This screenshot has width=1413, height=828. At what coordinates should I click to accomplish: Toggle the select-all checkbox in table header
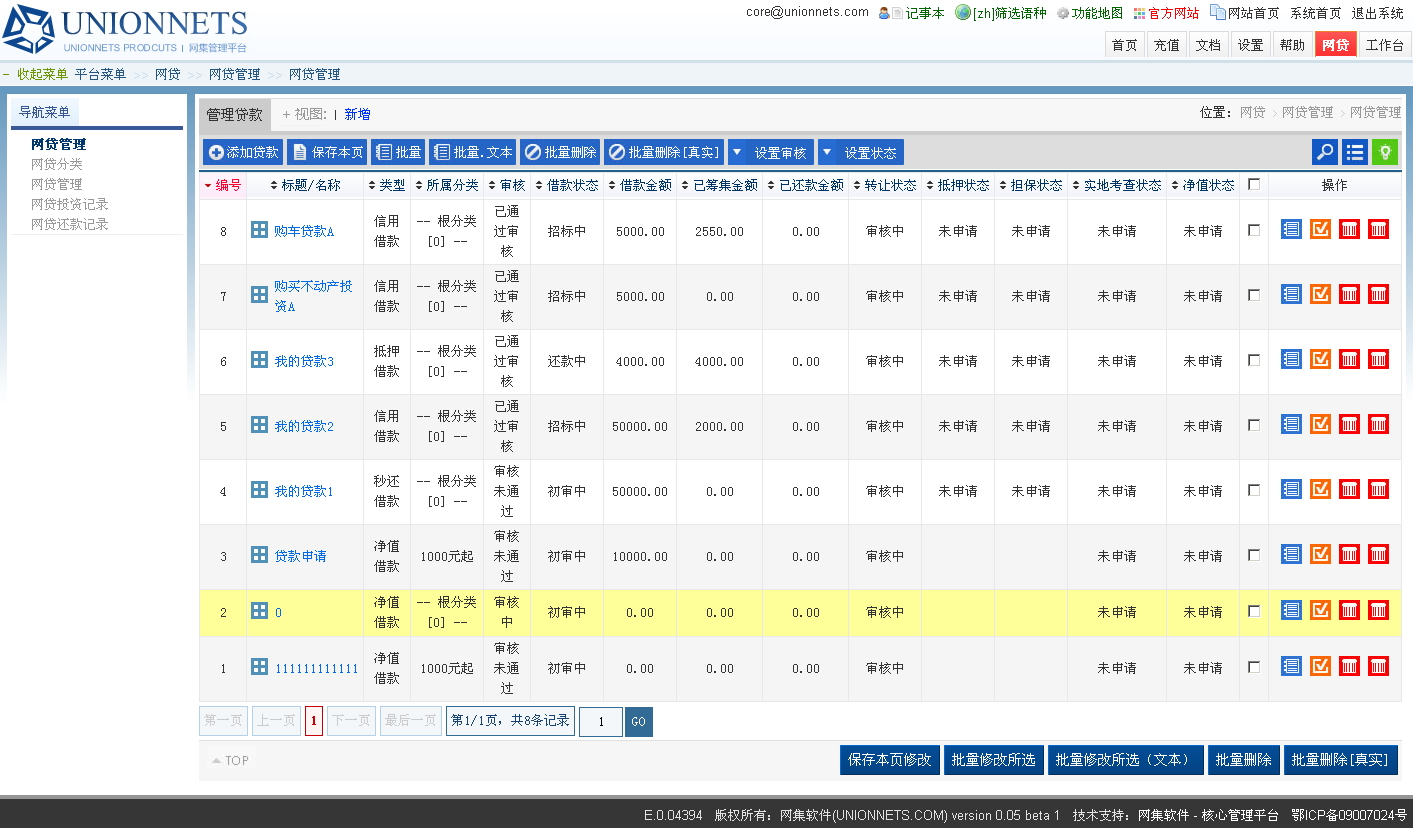1254,184
